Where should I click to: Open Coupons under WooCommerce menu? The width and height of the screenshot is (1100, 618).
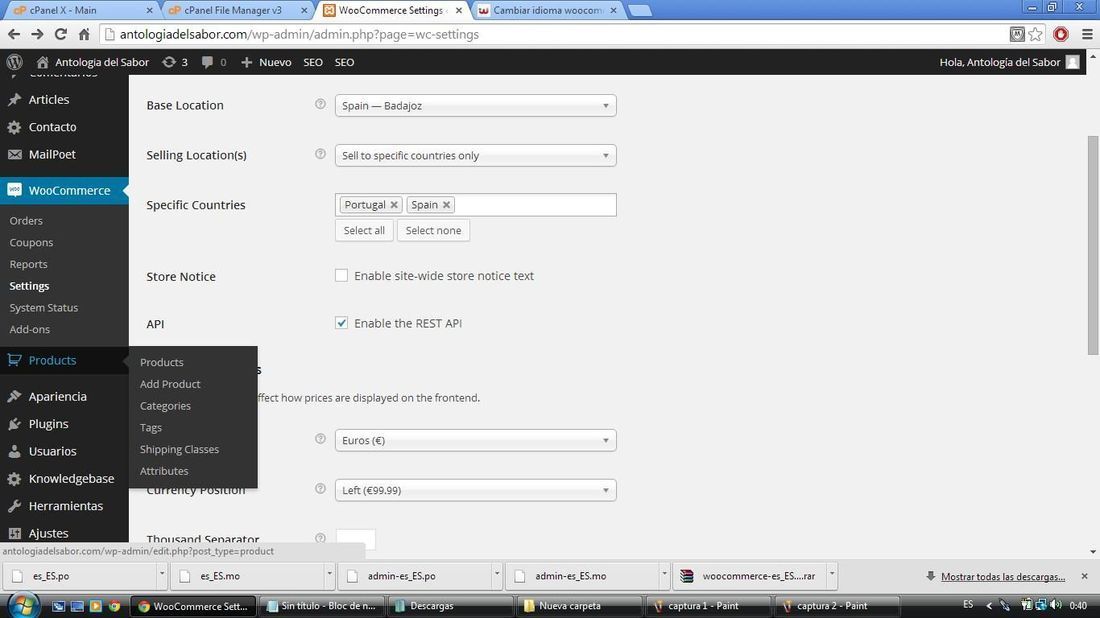(x=31, y=242)
